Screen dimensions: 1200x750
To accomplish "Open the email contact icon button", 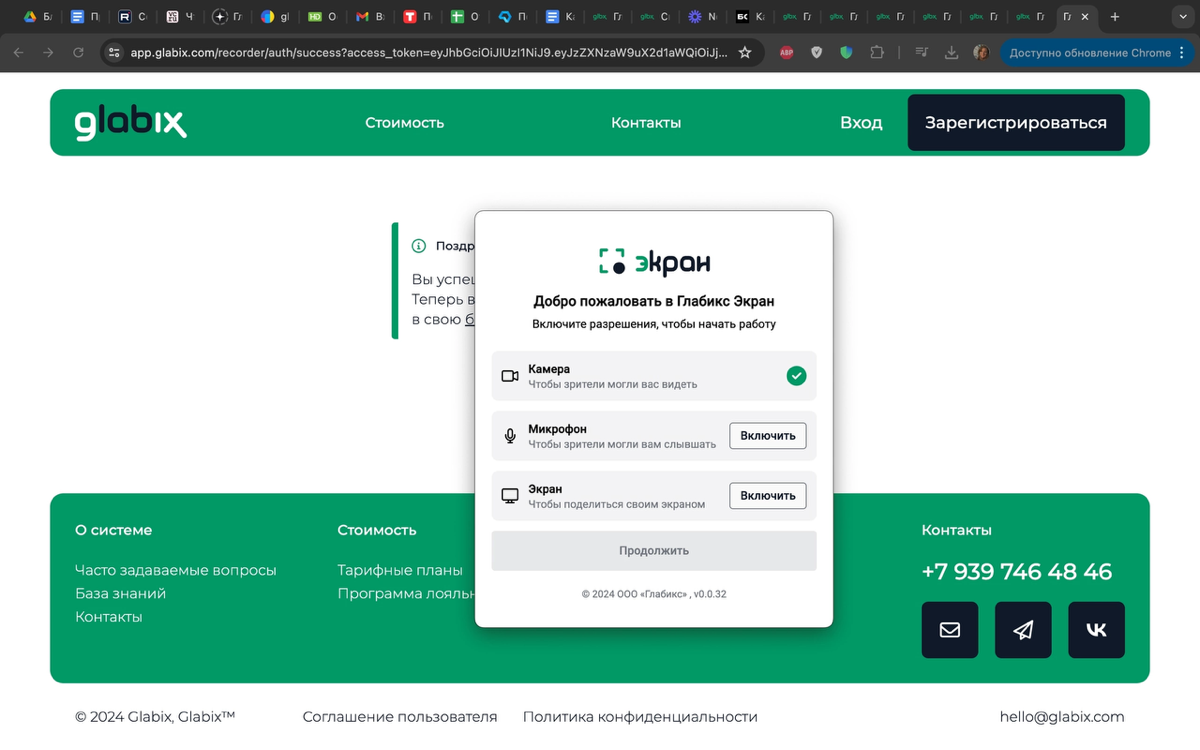I will (950, 630).
